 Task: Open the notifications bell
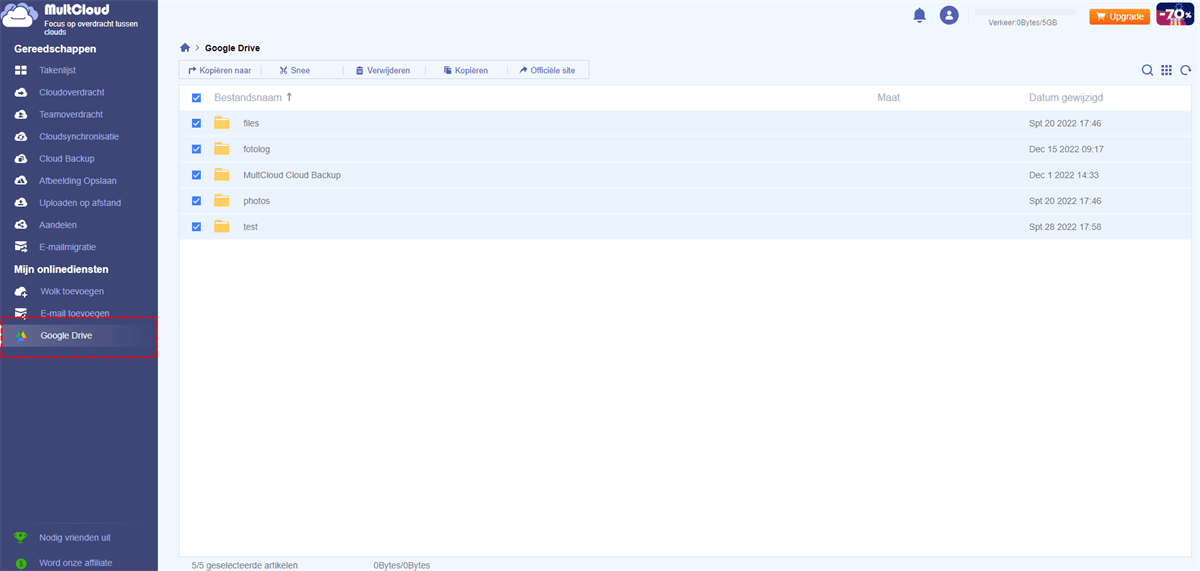919,15
